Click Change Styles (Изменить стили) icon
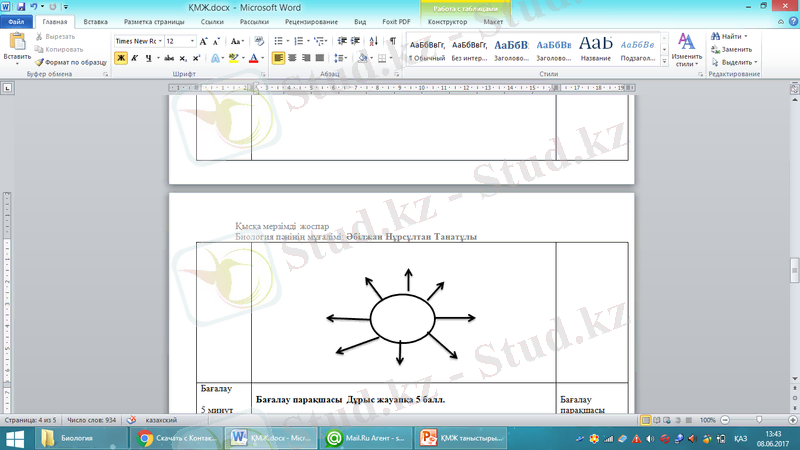The width and height of the screenshot is (800, 450). tap(686, 46)
